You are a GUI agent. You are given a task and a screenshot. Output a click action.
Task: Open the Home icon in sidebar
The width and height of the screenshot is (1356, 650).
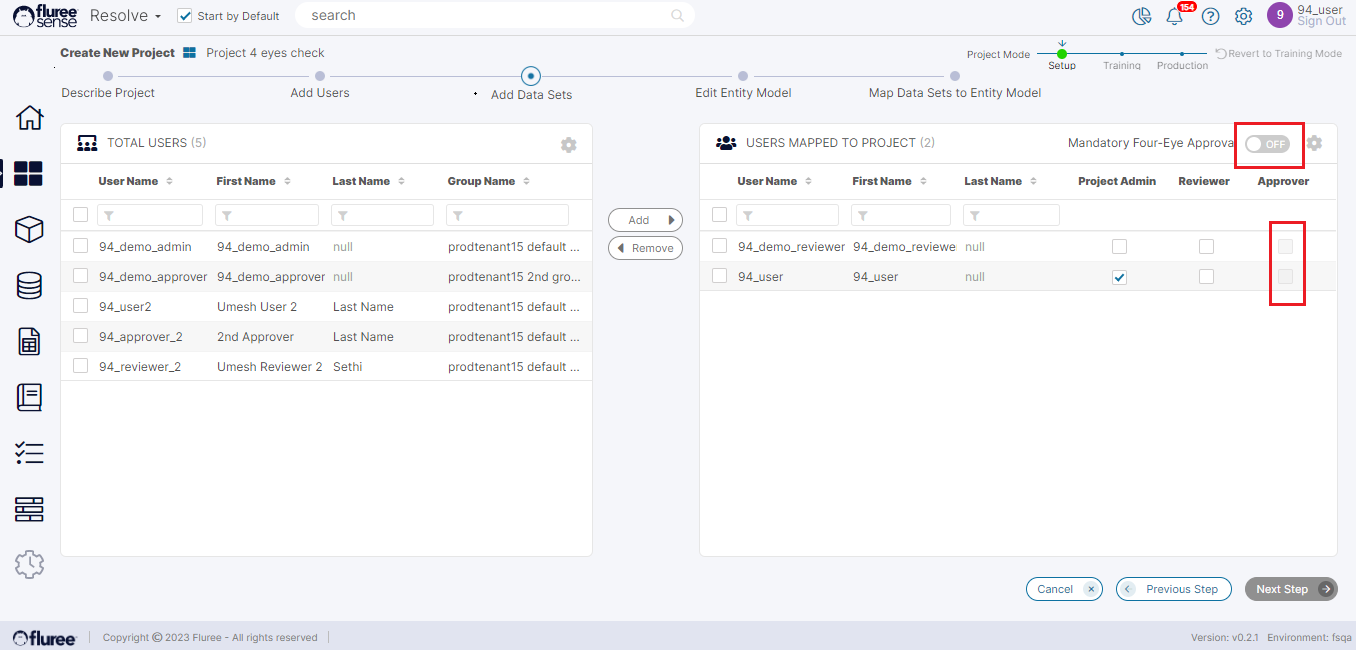coord(29,117)
